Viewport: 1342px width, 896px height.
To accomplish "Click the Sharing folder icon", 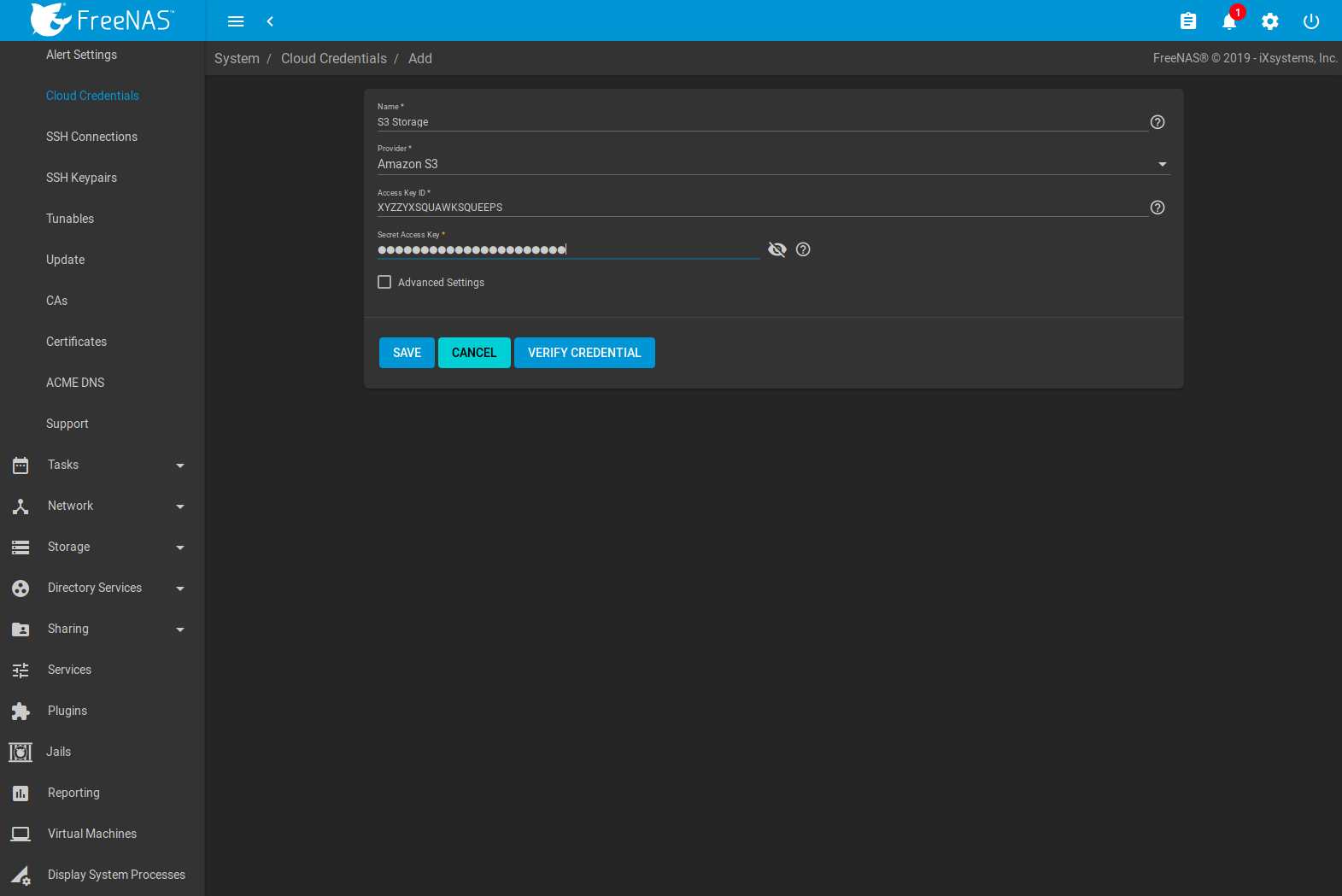I will pyautogui.click(x=21, y=629).
